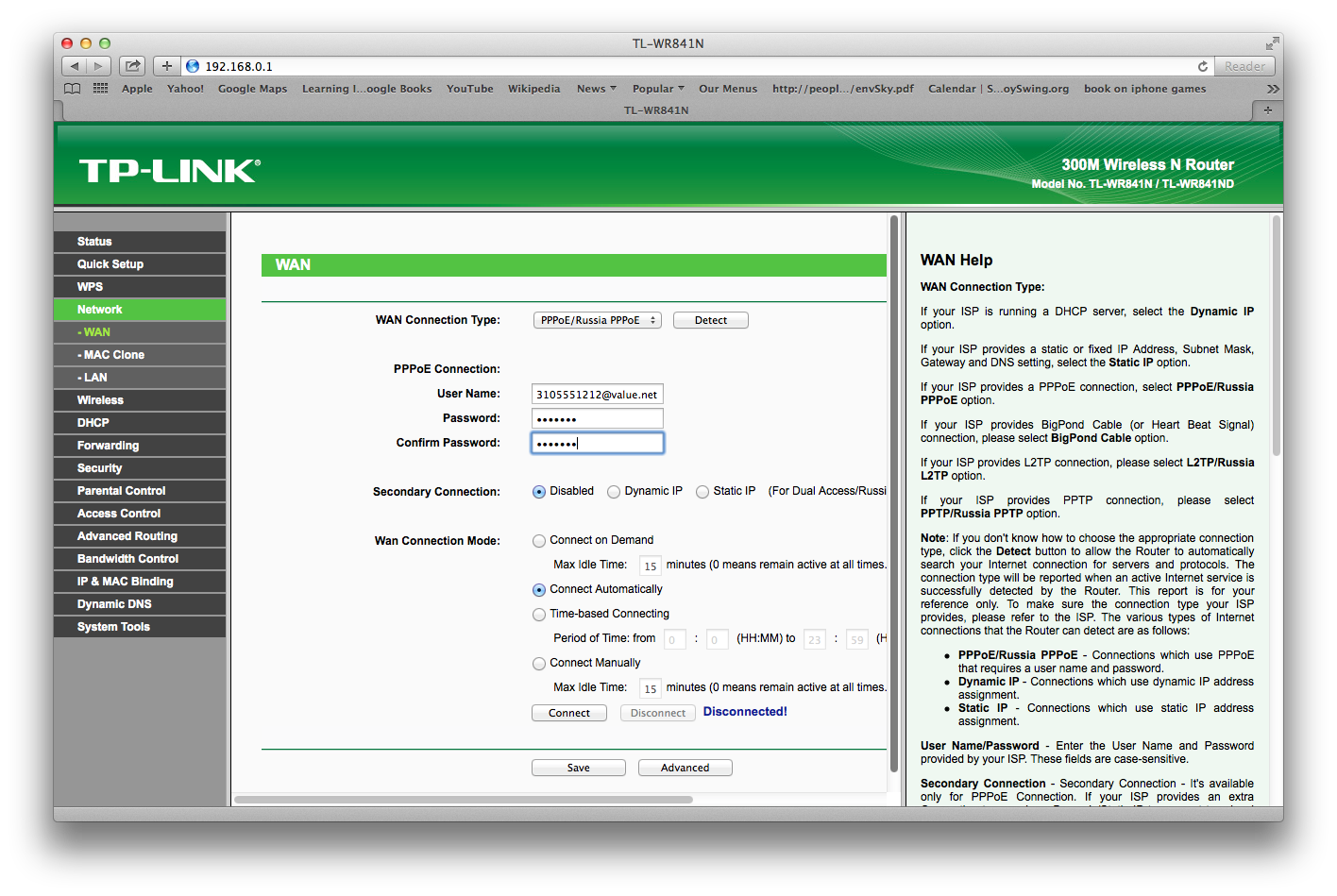
Task: Click the TP-LINK logo
Action: point(170,171)
